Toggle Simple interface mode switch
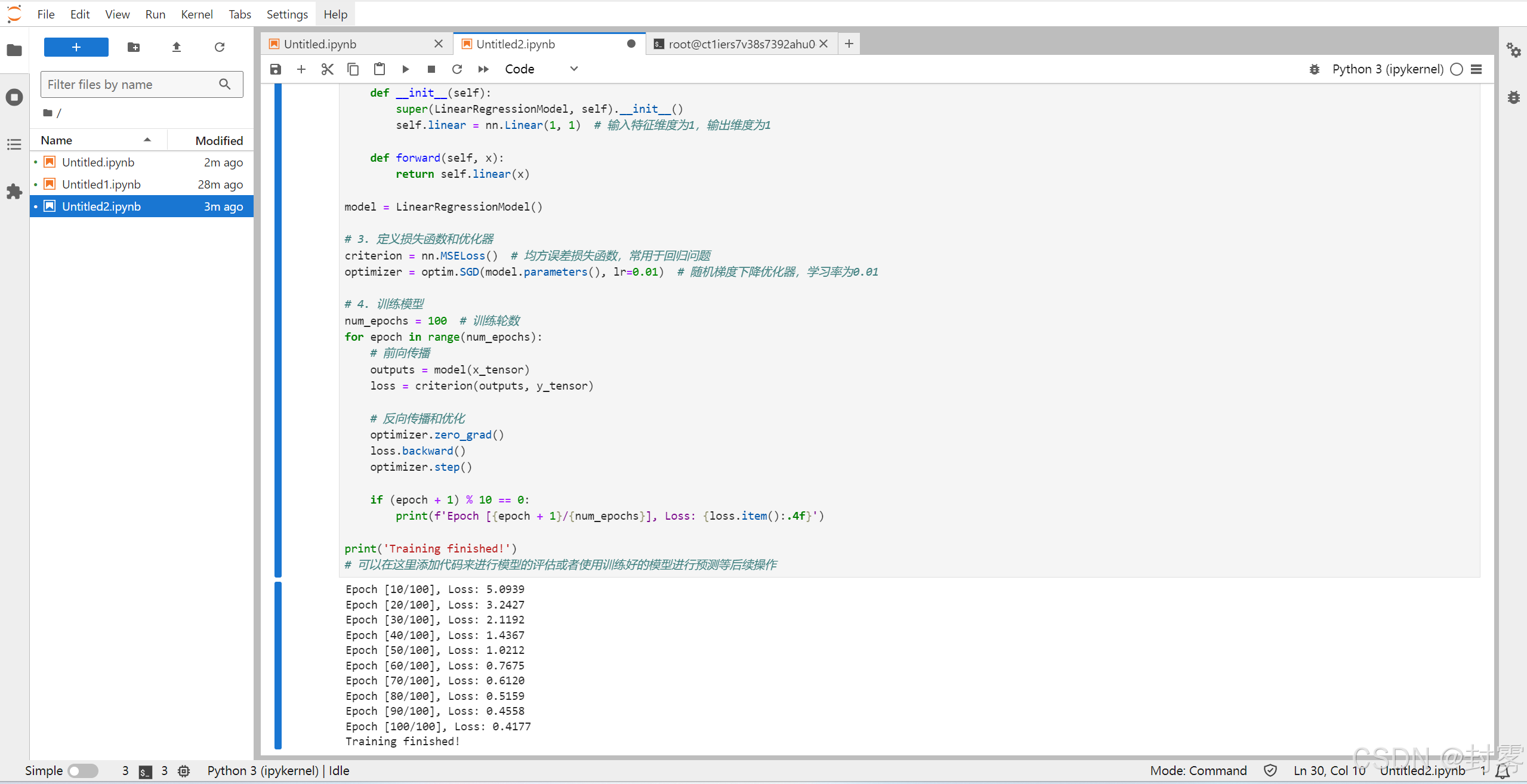1527x784 pixels. (82, 771)
